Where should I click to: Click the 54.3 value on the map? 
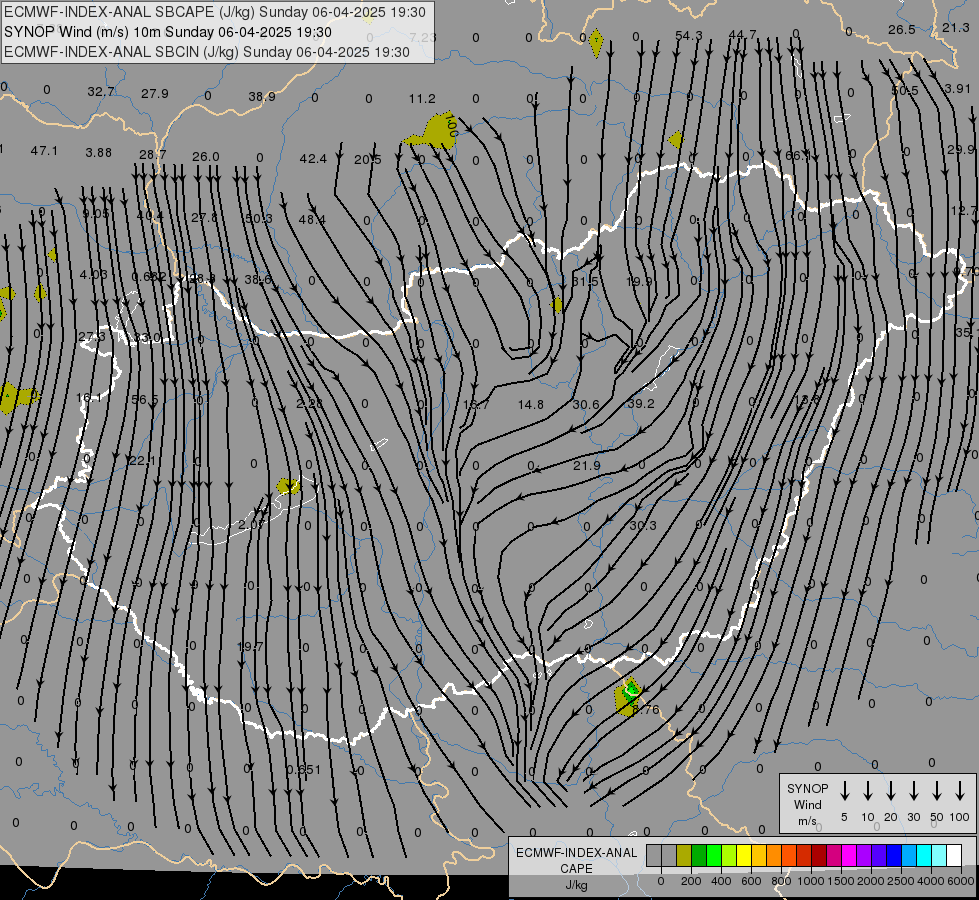[x=689, y=36]
